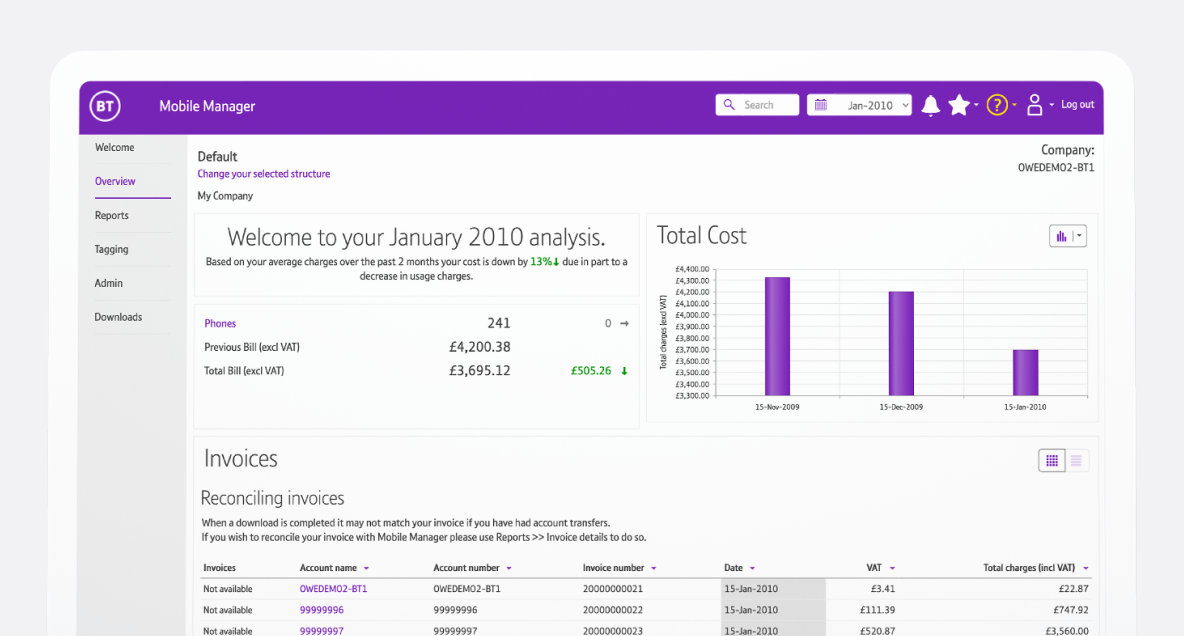Click the Mobile Manager title
The width and height of the screenshot is (1184, 636).
pos(207,107)
